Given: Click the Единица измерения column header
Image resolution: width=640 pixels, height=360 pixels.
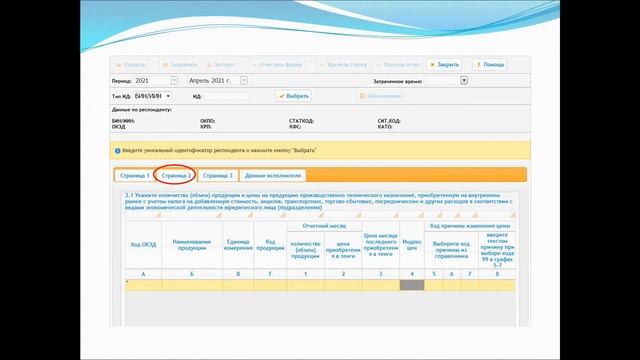Looking at the screenshot, I should [238, 245].
